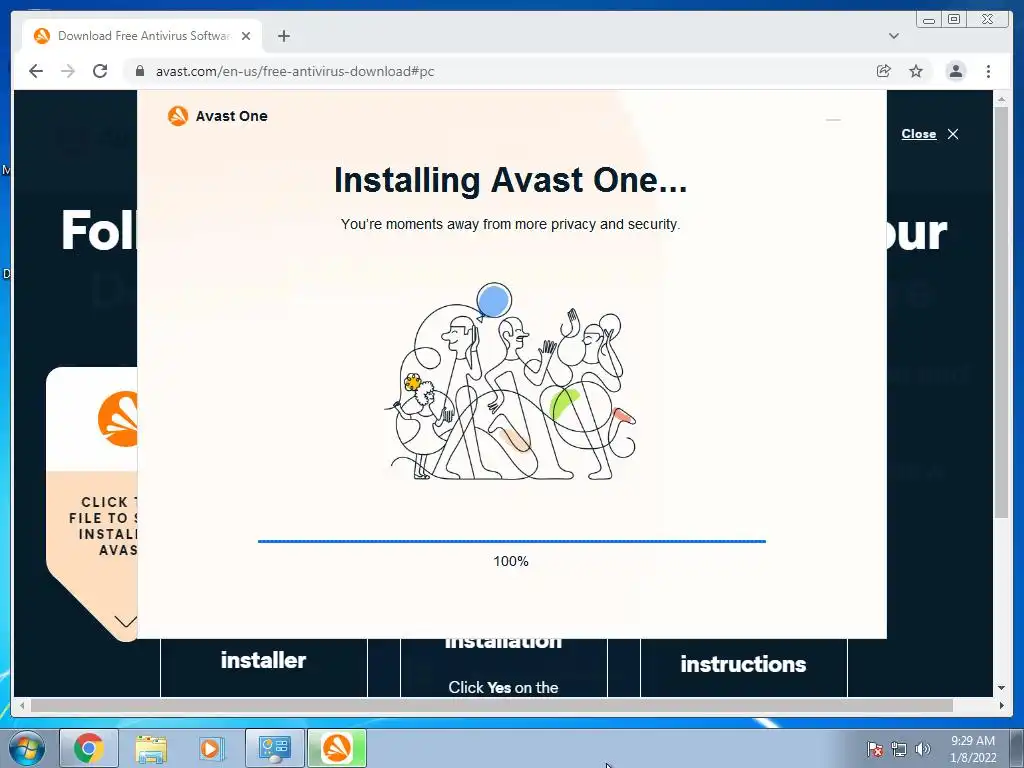The image size is (1024, 768).
Task: Open the Chrome profile avatar
Action: click(955, 71)
